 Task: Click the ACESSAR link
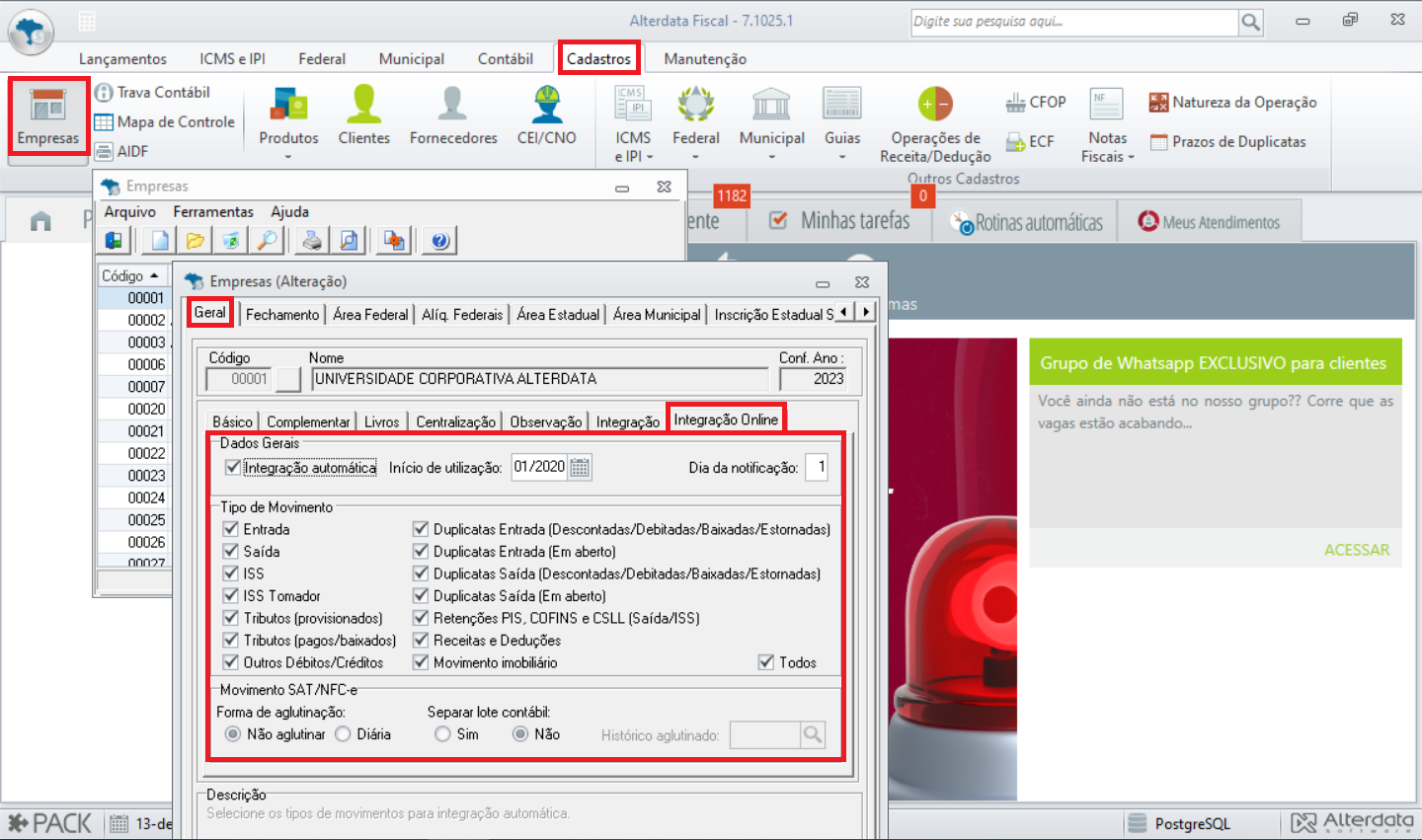tap(1356, 550)
